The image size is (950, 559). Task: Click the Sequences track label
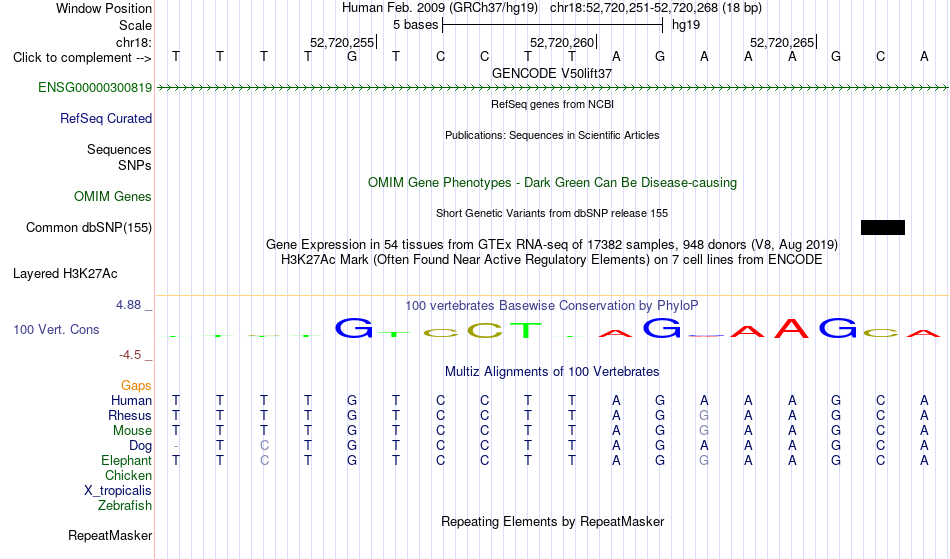[119, 149]
